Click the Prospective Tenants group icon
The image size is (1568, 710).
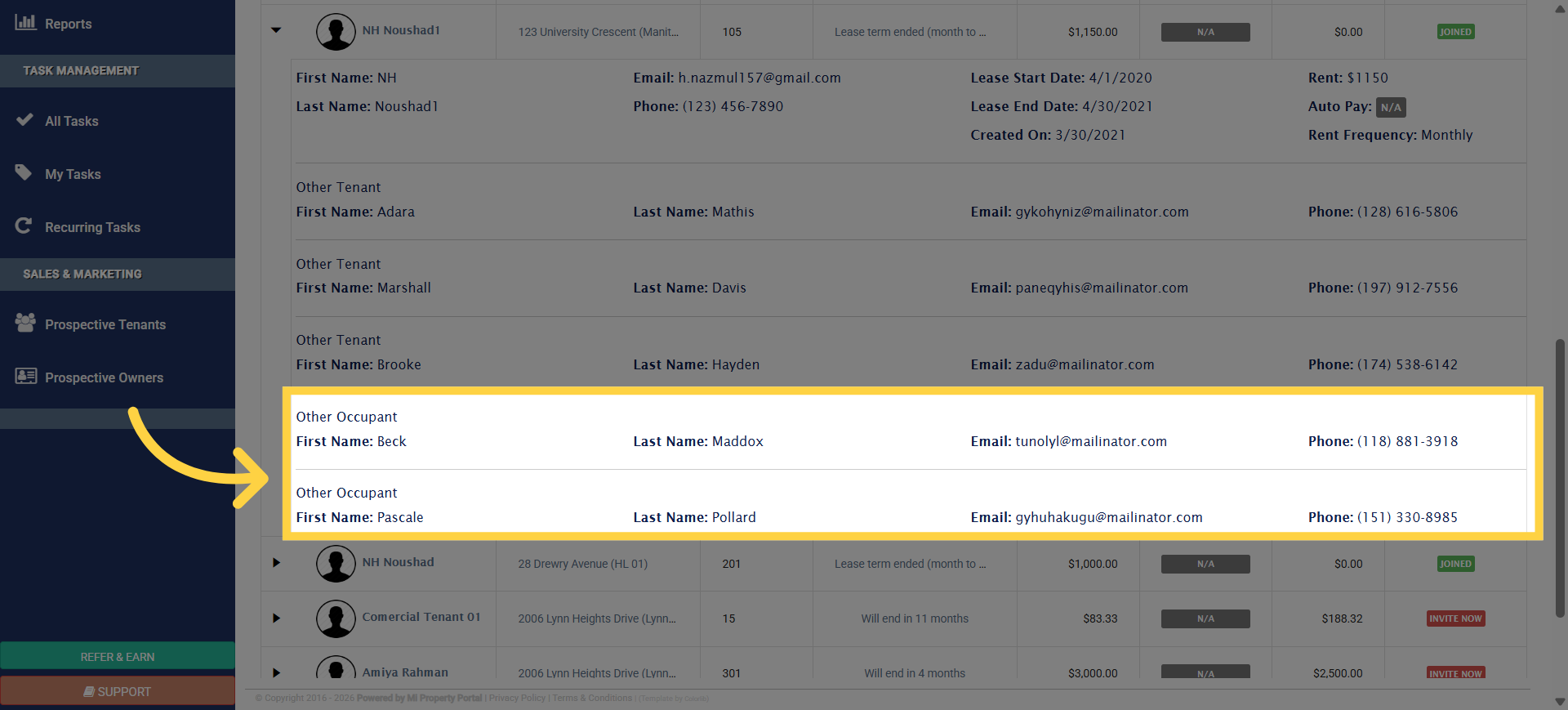pyautogui.click(x=25, y=323)
